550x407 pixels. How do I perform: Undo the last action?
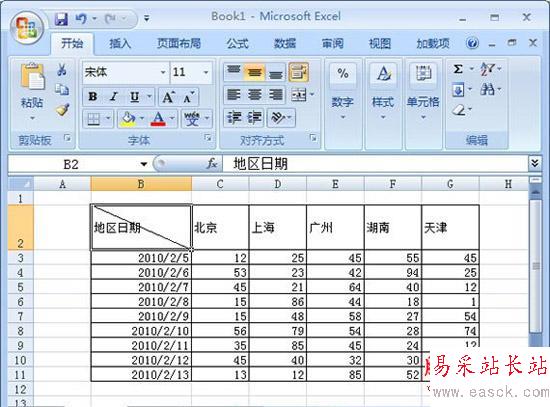(x=81, y=18)
